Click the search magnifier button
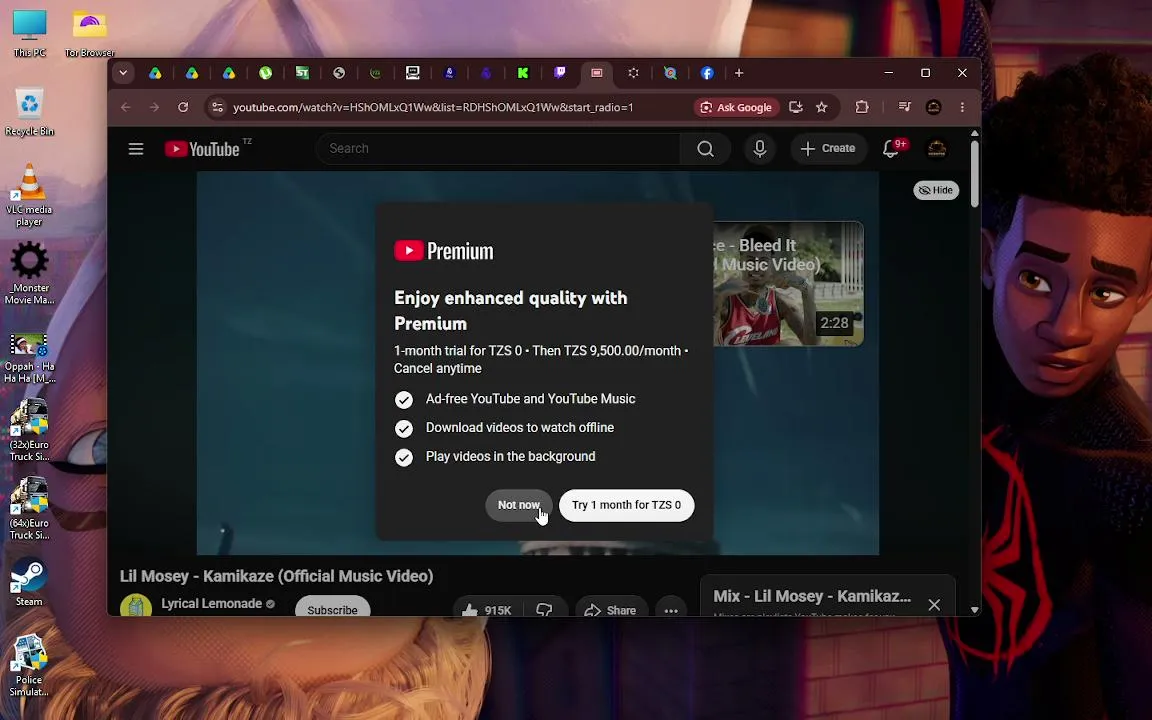 [705, 149]
